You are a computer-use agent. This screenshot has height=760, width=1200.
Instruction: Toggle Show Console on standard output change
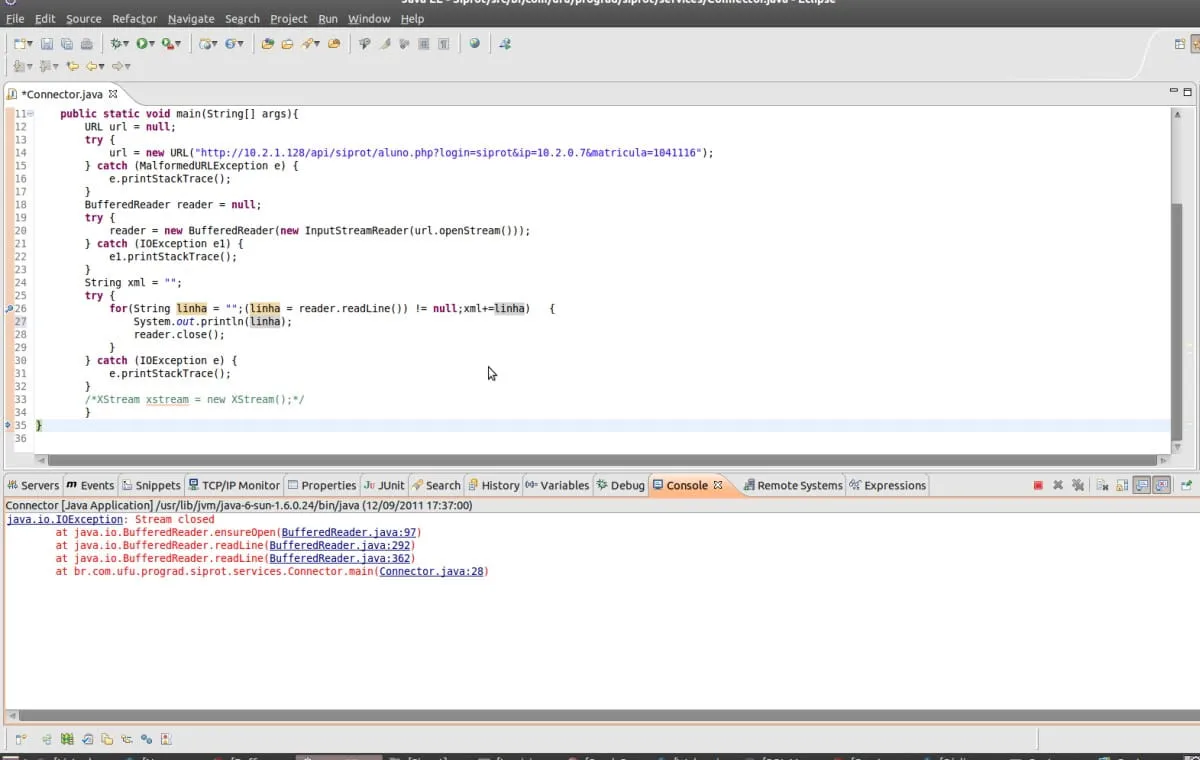point(1141,486)
